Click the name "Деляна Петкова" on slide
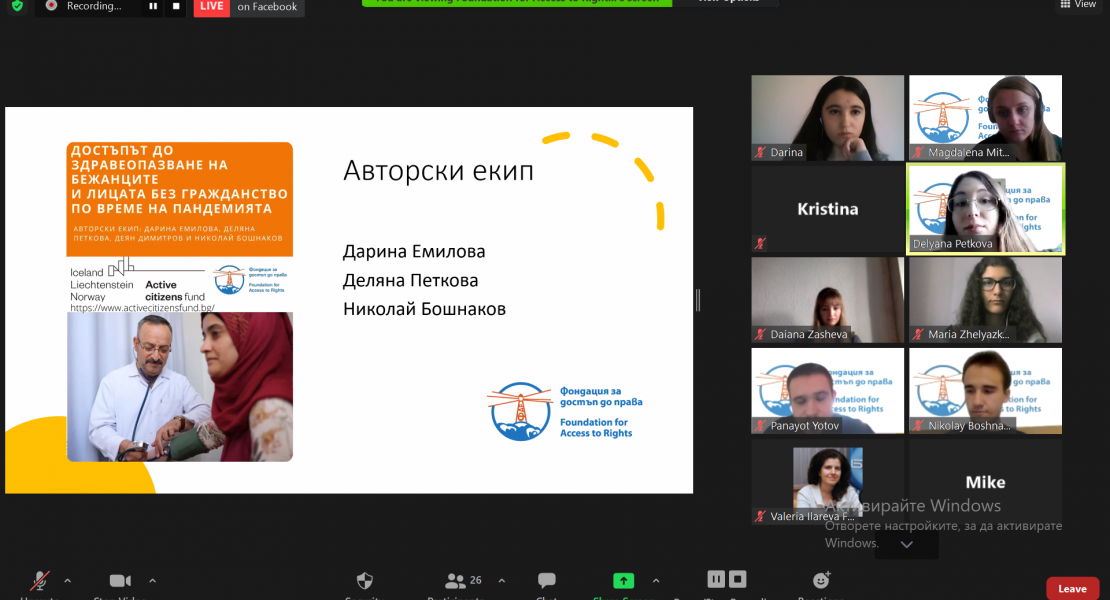1110x600 pixels. (411, 280)
